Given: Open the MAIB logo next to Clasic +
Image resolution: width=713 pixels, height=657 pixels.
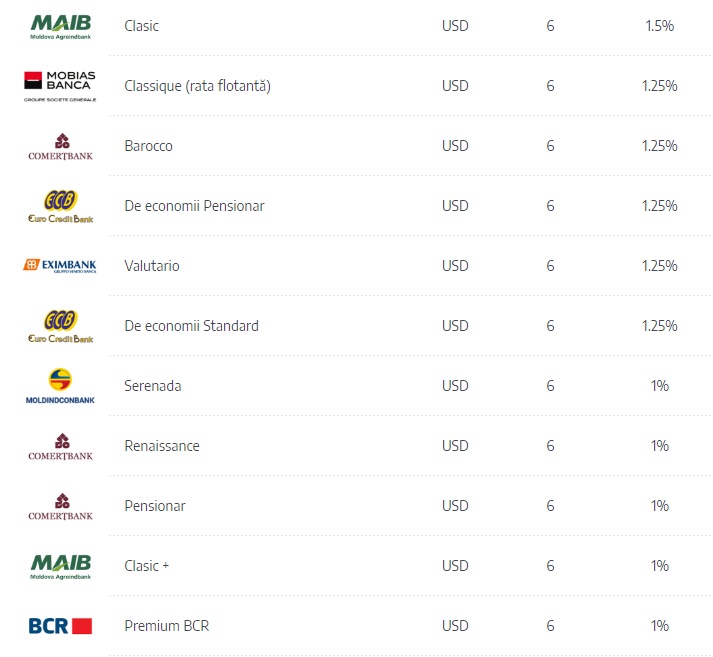Looking at the screenshot, I should 60,567.
